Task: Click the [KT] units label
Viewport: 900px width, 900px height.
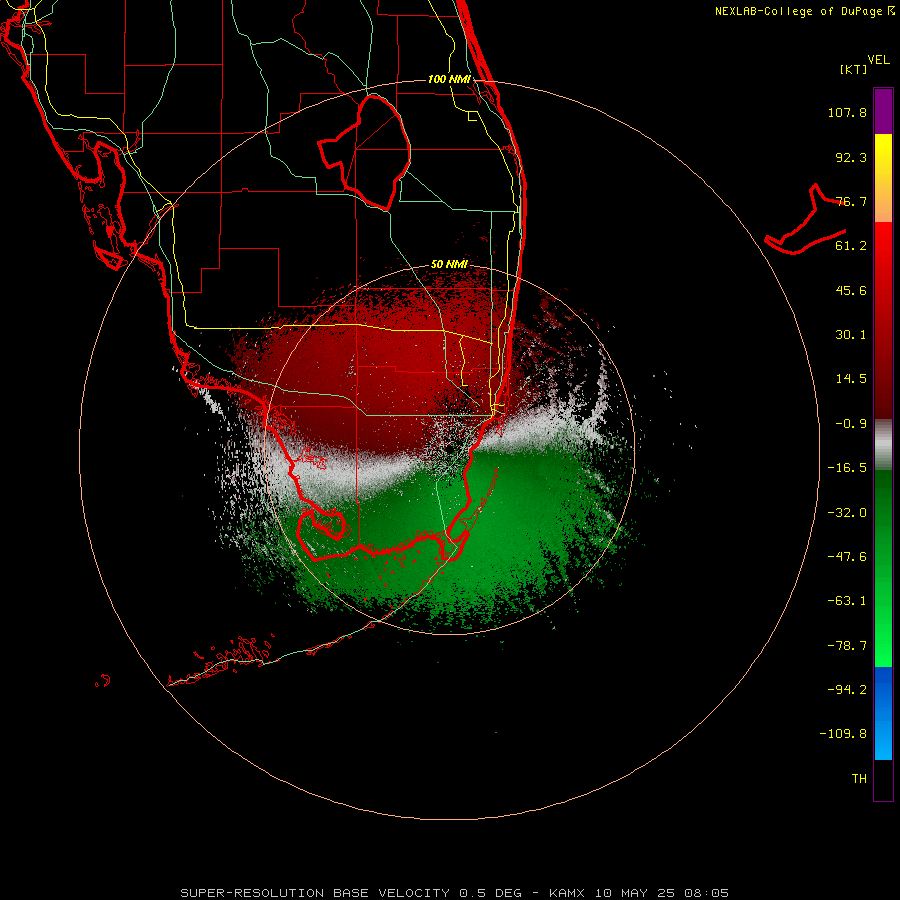Action: tap(853, 69)
